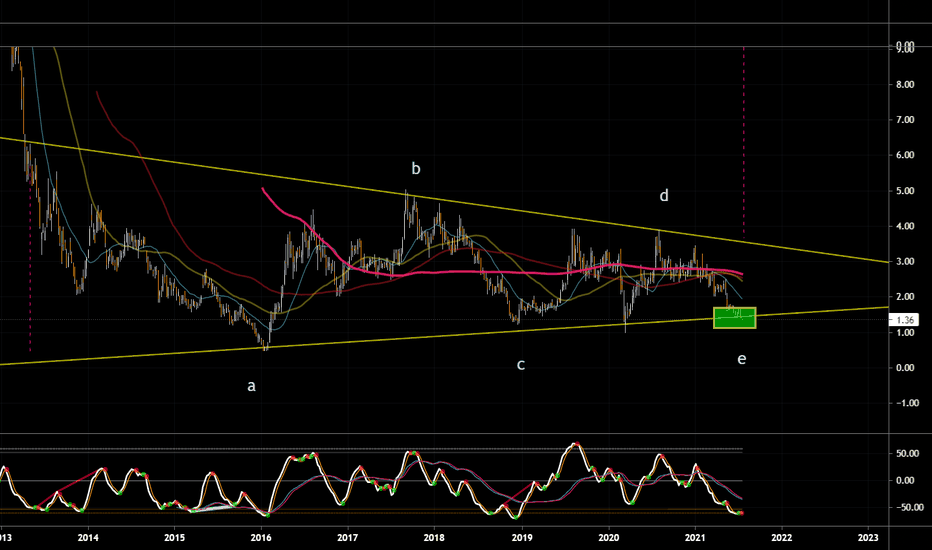Click the 2023 label on time axis
Viewport: 932px width, 550px height.
[x=868, y=538]
